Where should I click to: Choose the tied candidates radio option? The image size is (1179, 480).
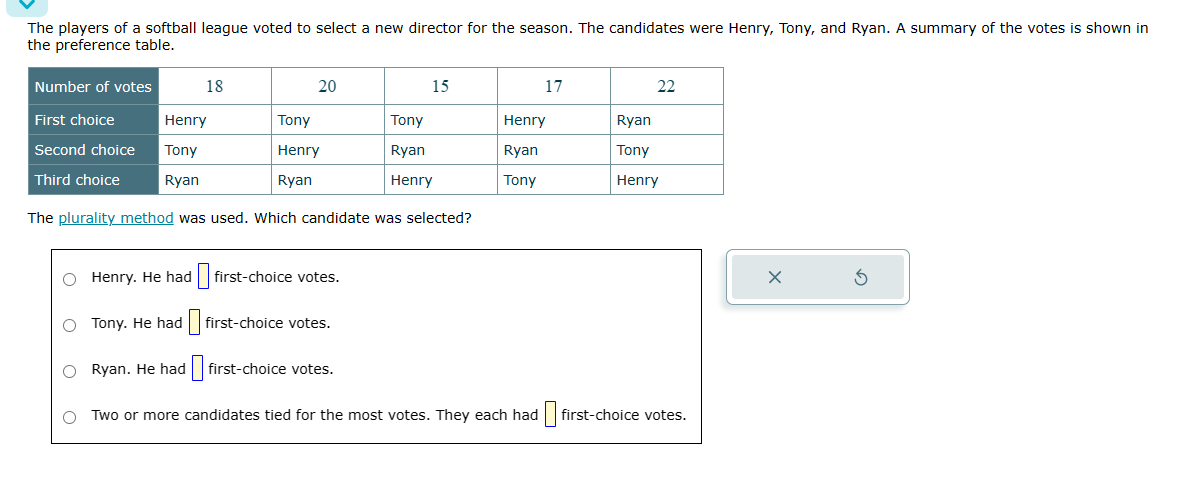(69, 417)
